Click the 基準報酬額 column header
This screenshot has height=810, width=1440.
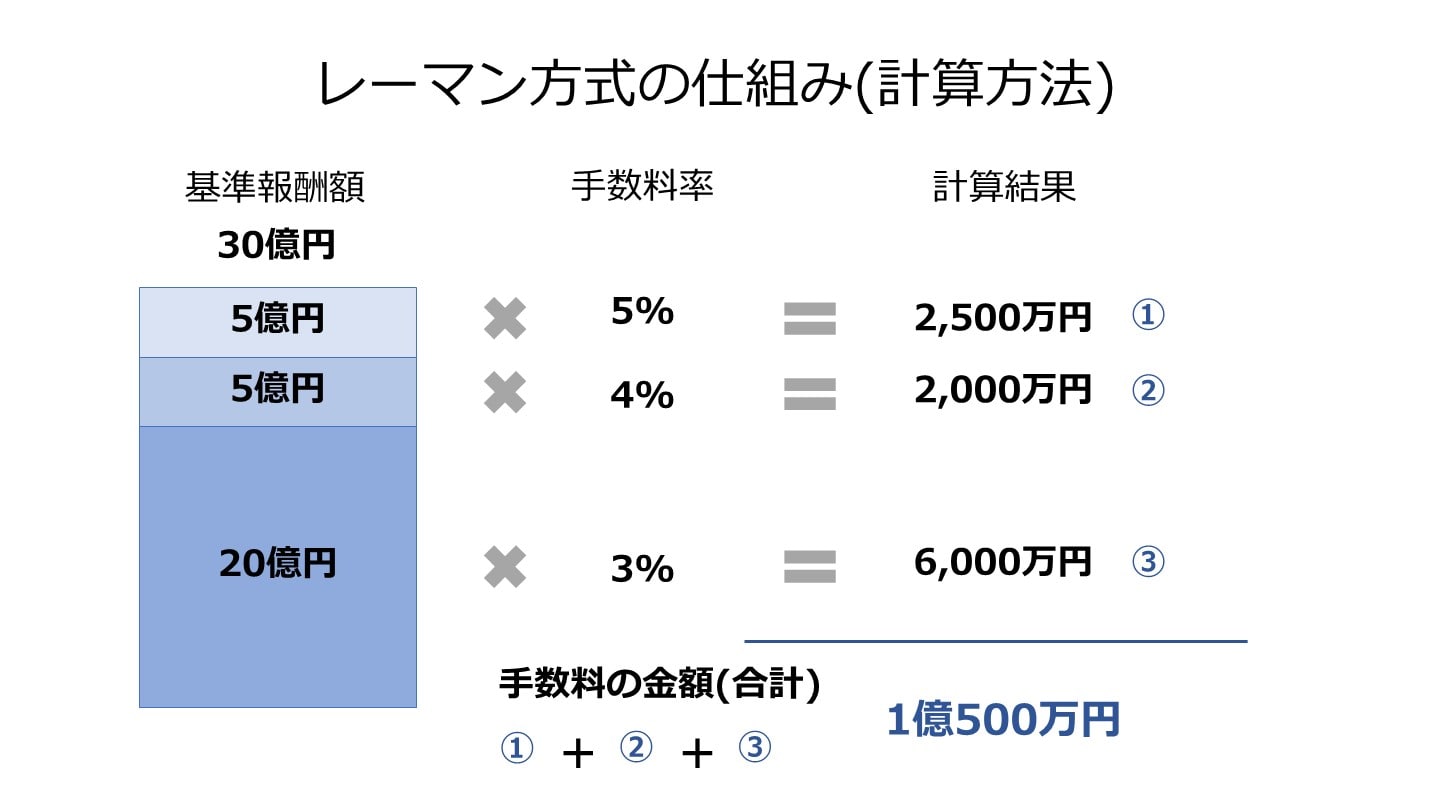tap(275, 188)
